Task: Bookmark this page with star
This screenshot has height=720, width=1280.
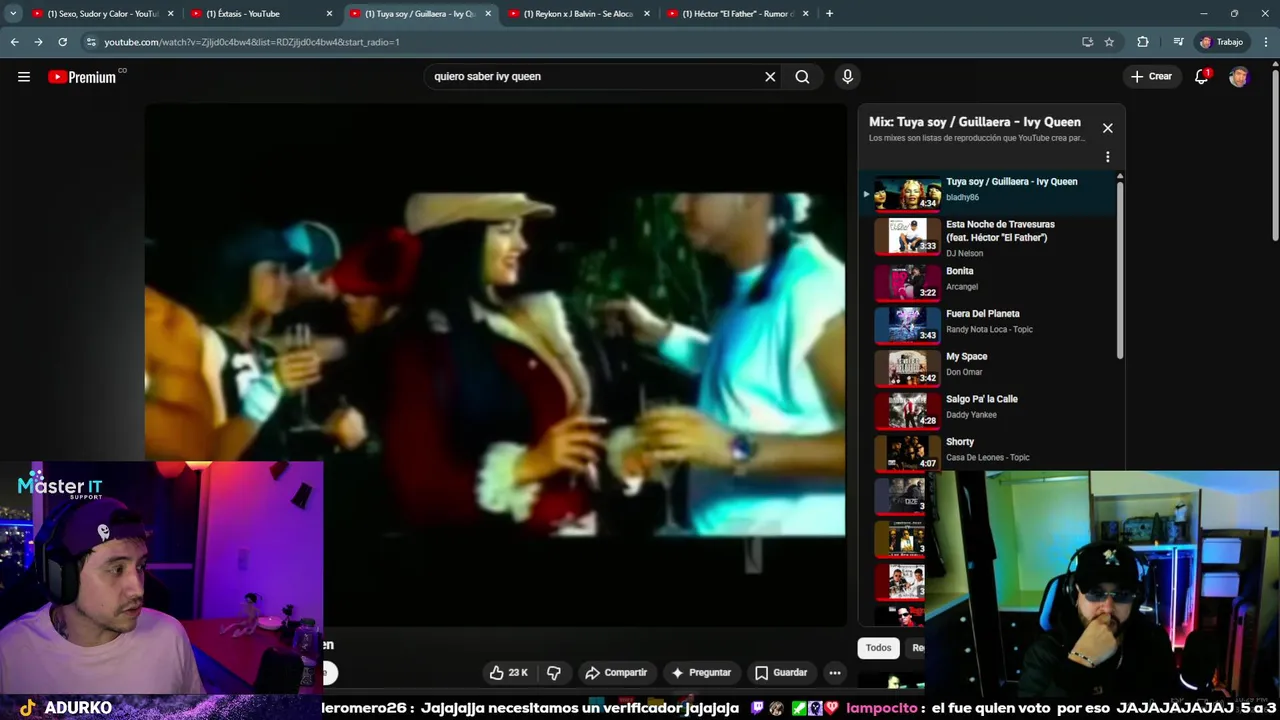Action: point(1109,42)
